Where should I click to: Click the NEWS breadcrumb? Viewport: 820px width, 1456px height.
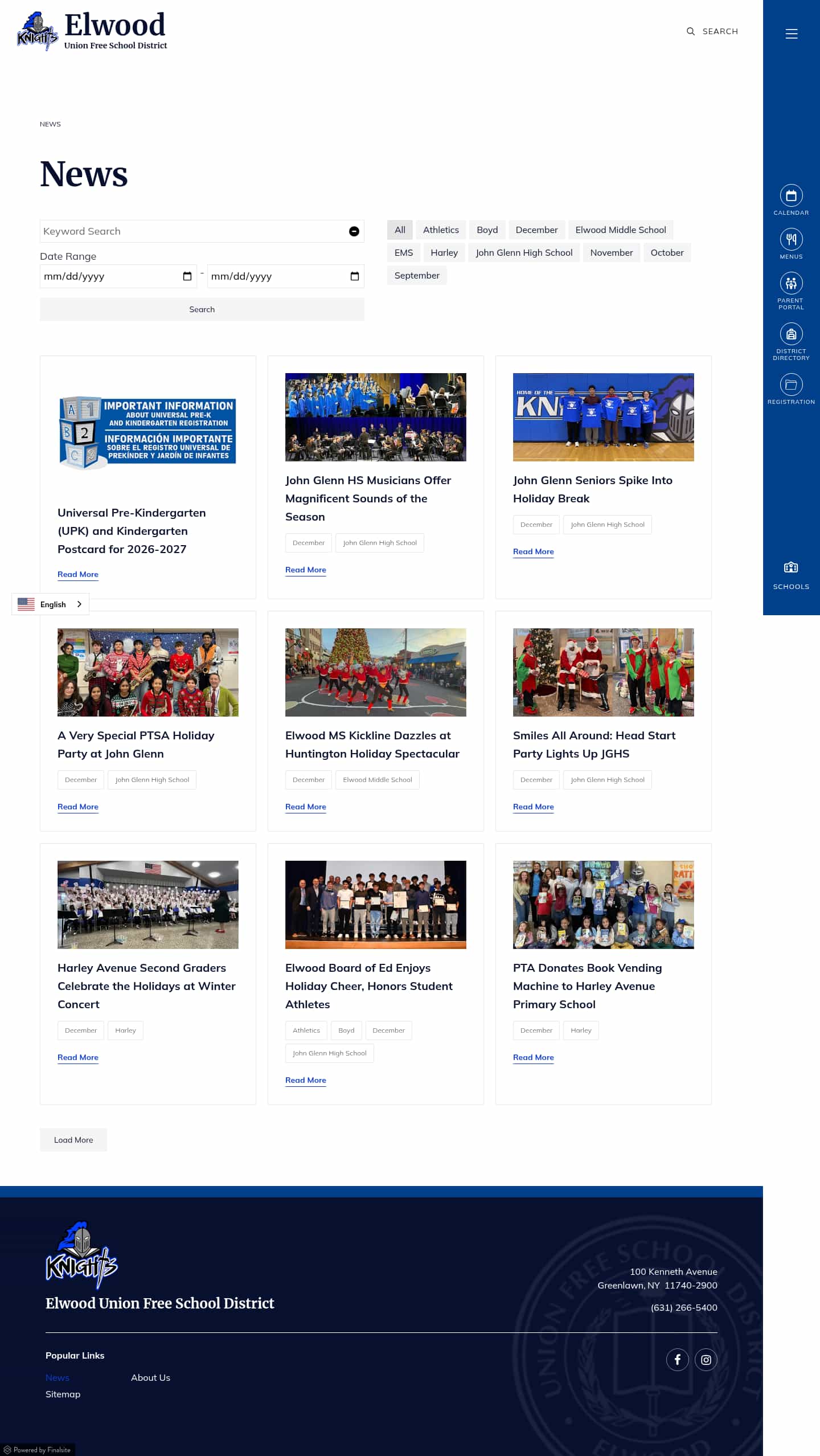pos(50,124)
